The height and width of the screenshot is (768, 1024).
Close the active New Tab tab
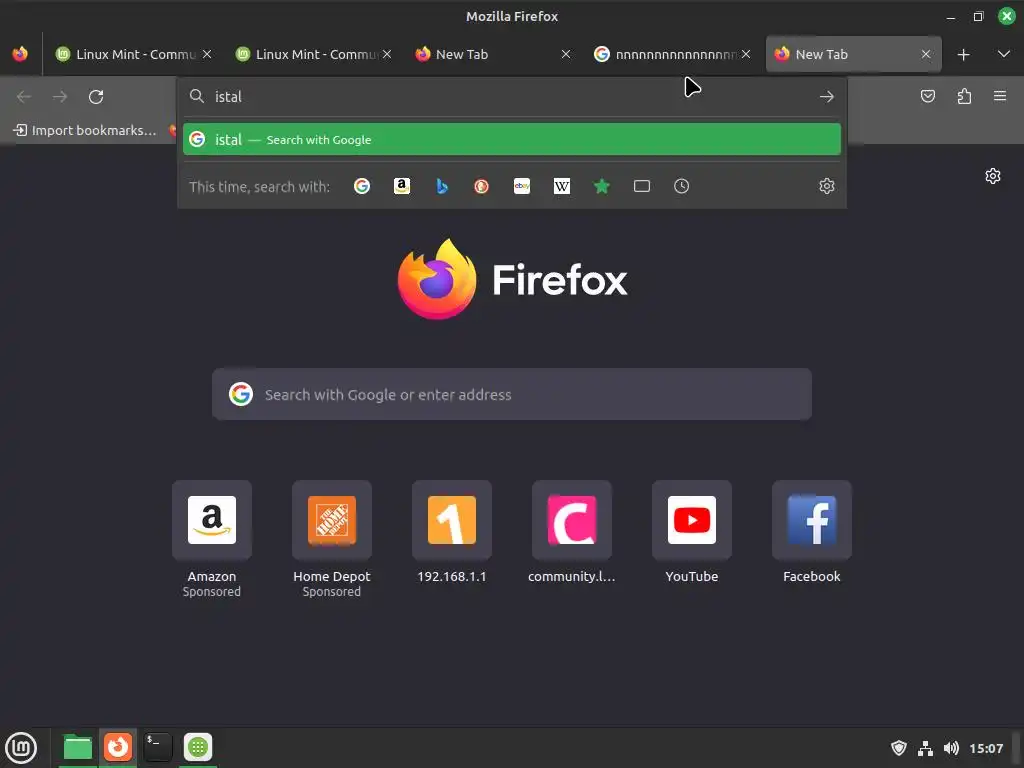tap(926, 54)
